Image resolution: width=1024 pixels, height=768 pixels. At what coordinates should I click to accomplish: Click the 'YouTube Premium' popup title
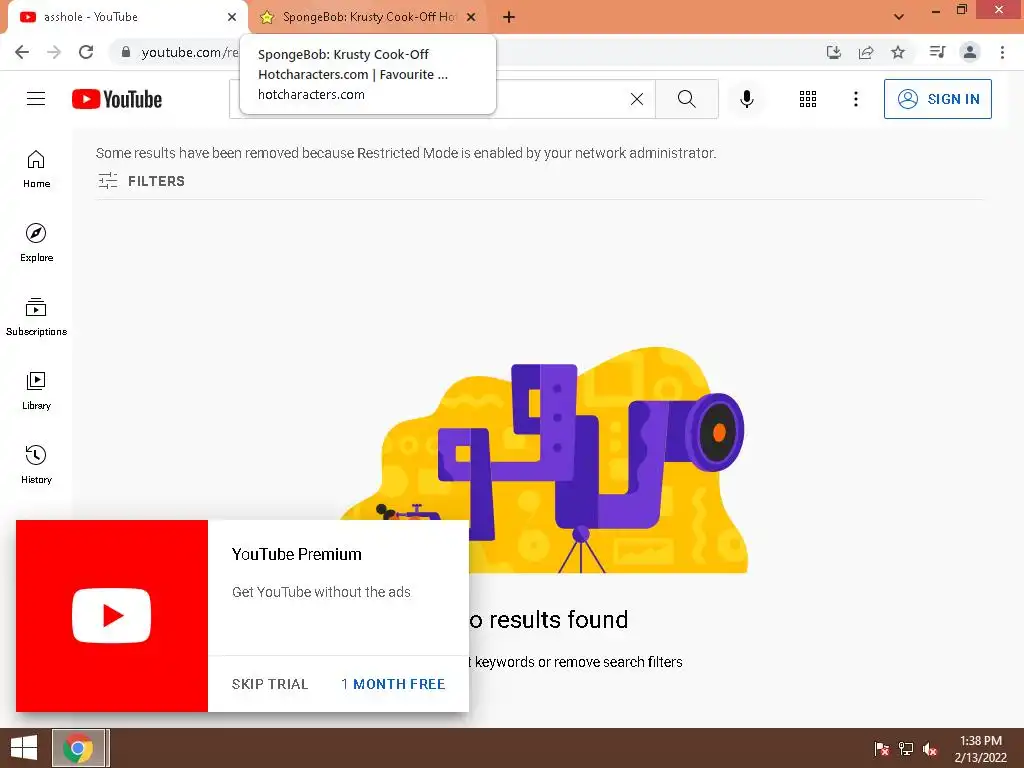pyautogui.click(x=296, y=554)
